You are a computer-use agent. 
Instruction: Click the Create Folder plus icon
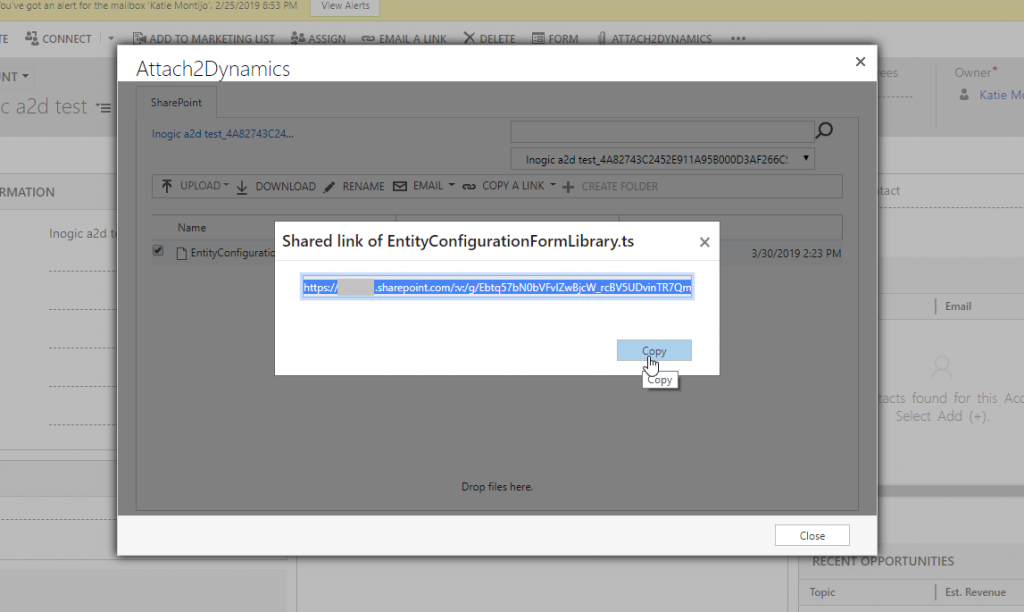pyautogui.click(x=567, y=186)
